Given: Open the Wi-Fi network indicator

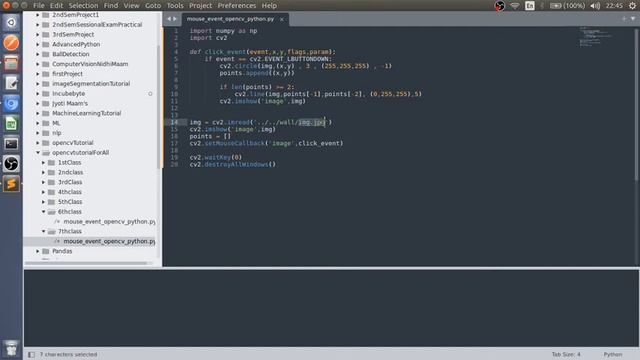Looking at the screenshot, I should pyautogui.click(x=515, y=6).
